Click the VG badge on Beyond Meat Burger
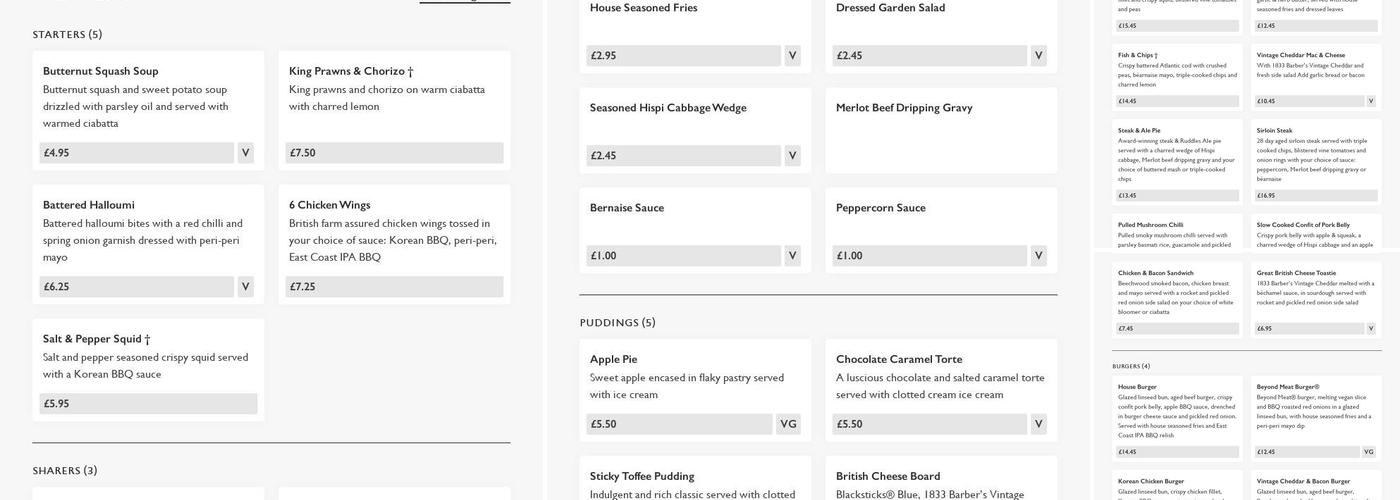The image size is (1400, 500). click(x=1370, y=451)
